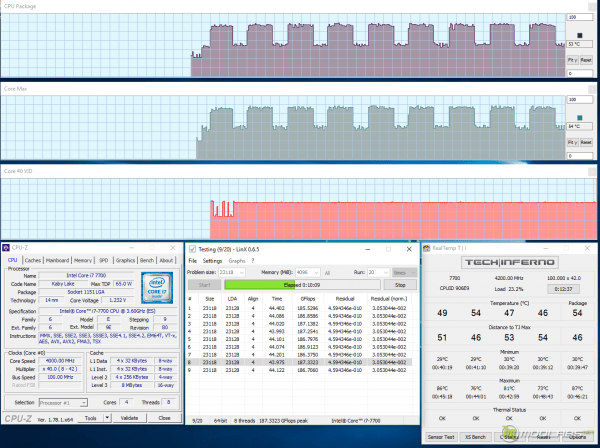
Task: Click Reset in CPU Package graph
Action: (586, 60)
